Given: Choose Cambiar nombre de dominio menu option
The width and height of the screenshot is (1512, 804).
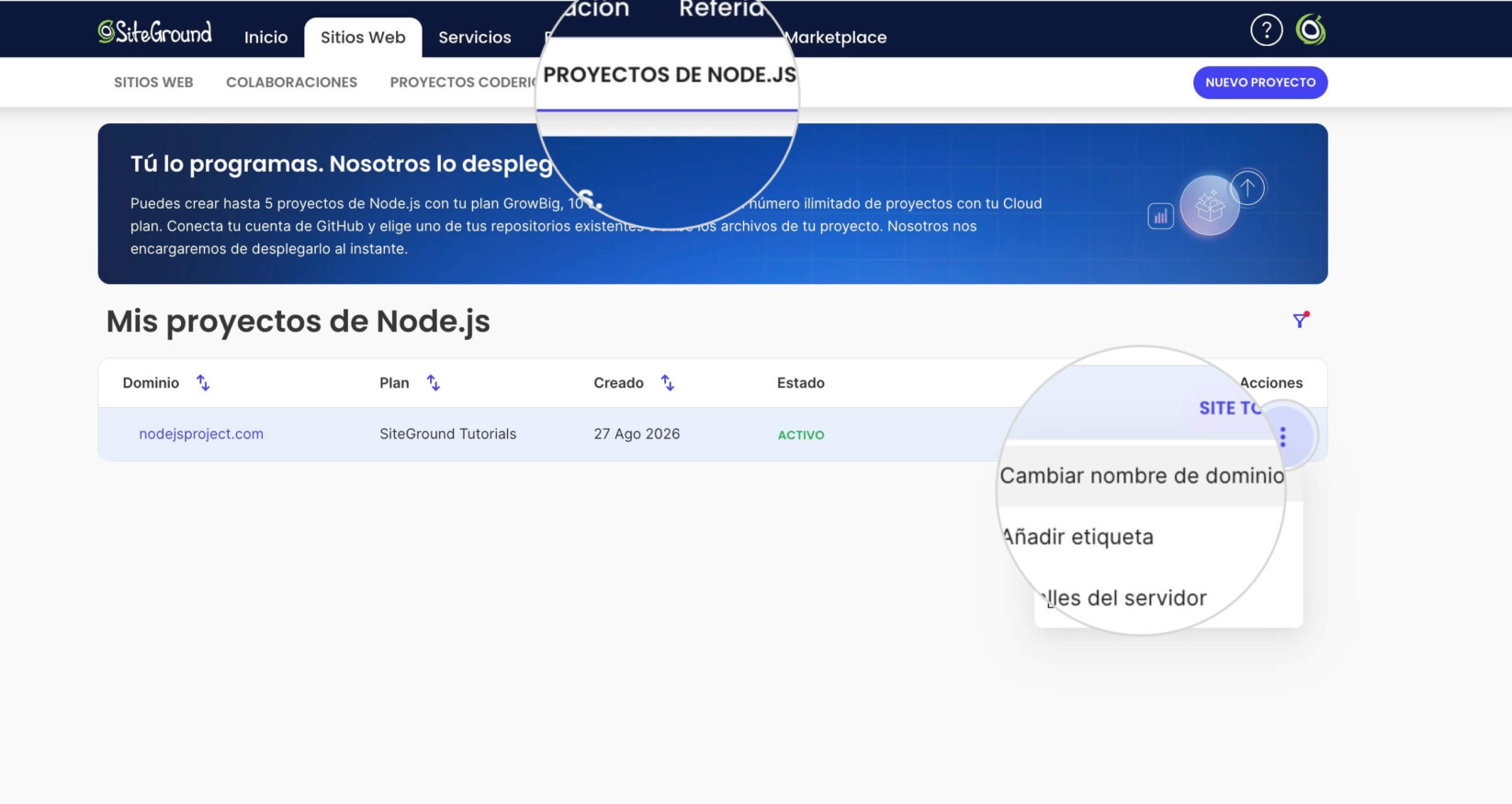Looking at the screenshot, I should pyautogui.click(x=1142, y=476).
